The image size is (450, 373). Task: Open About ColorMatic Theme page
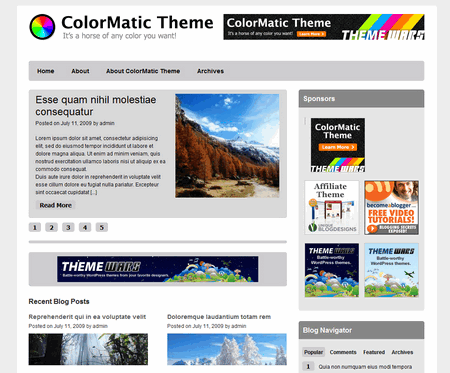(x=143, y=71)
